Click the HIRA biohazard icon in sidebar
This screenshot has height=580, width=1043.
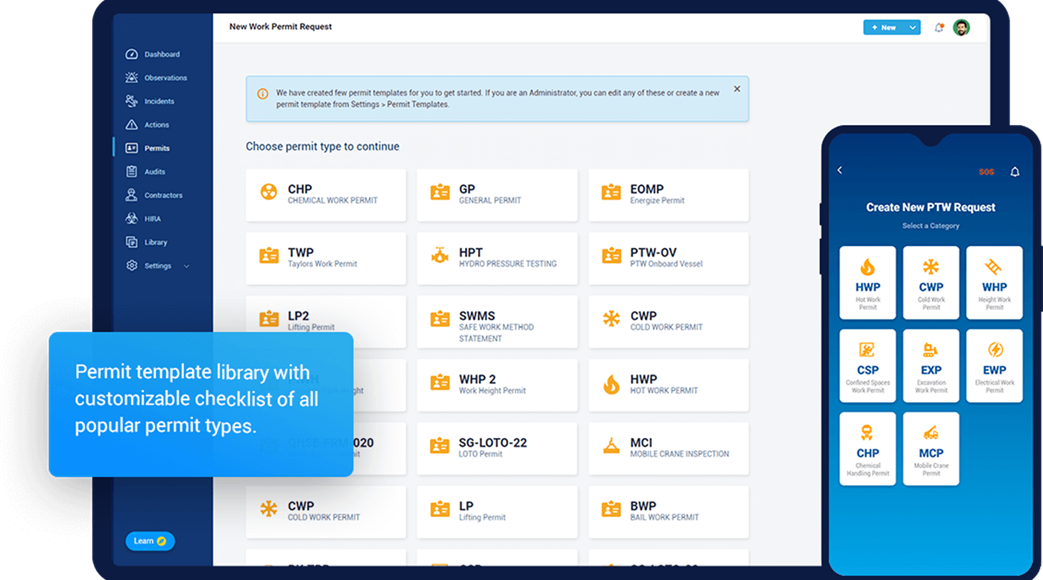(x=132, y=219)
